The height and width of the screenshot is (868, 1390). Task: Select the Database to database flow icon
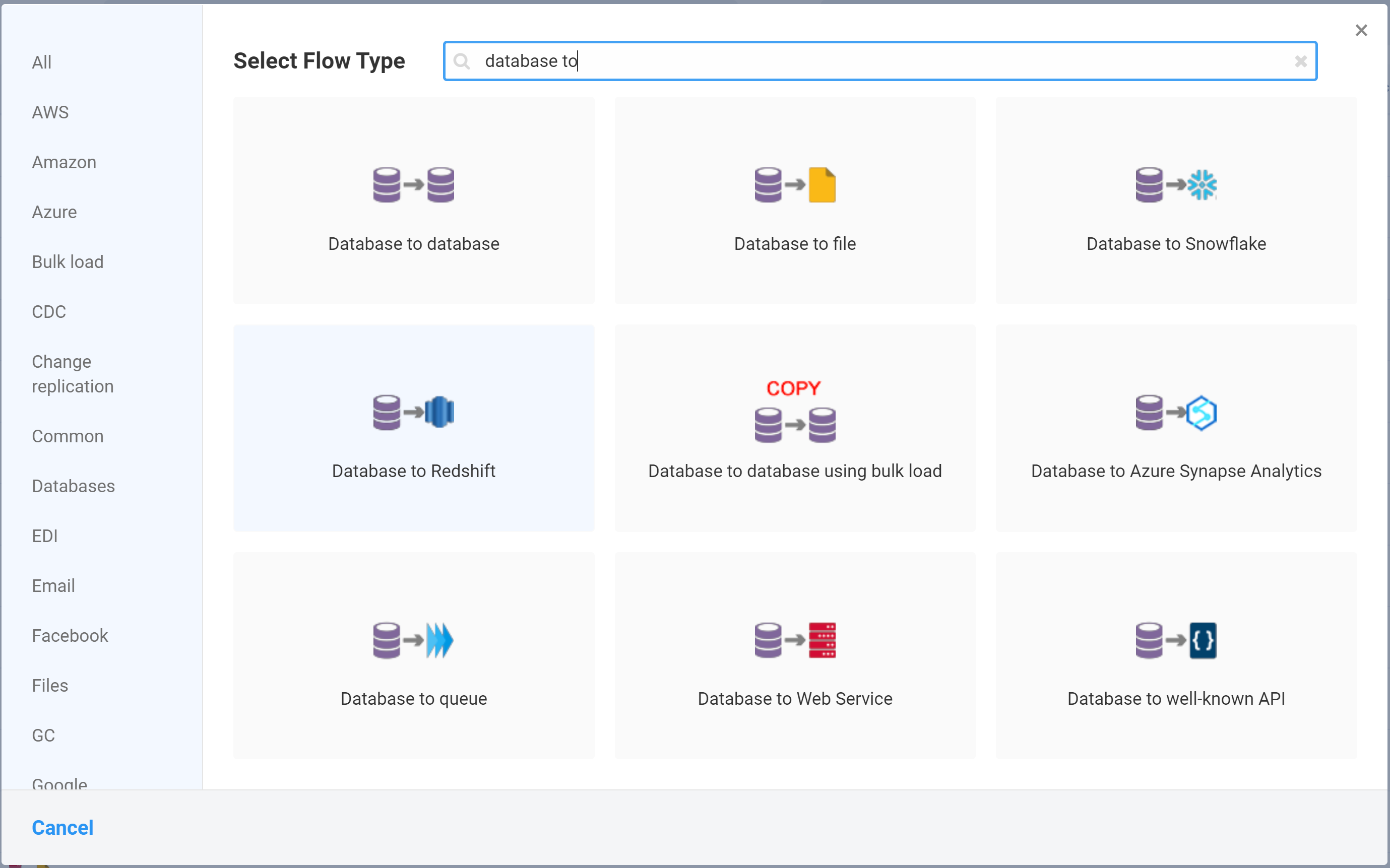coord(413,185)
